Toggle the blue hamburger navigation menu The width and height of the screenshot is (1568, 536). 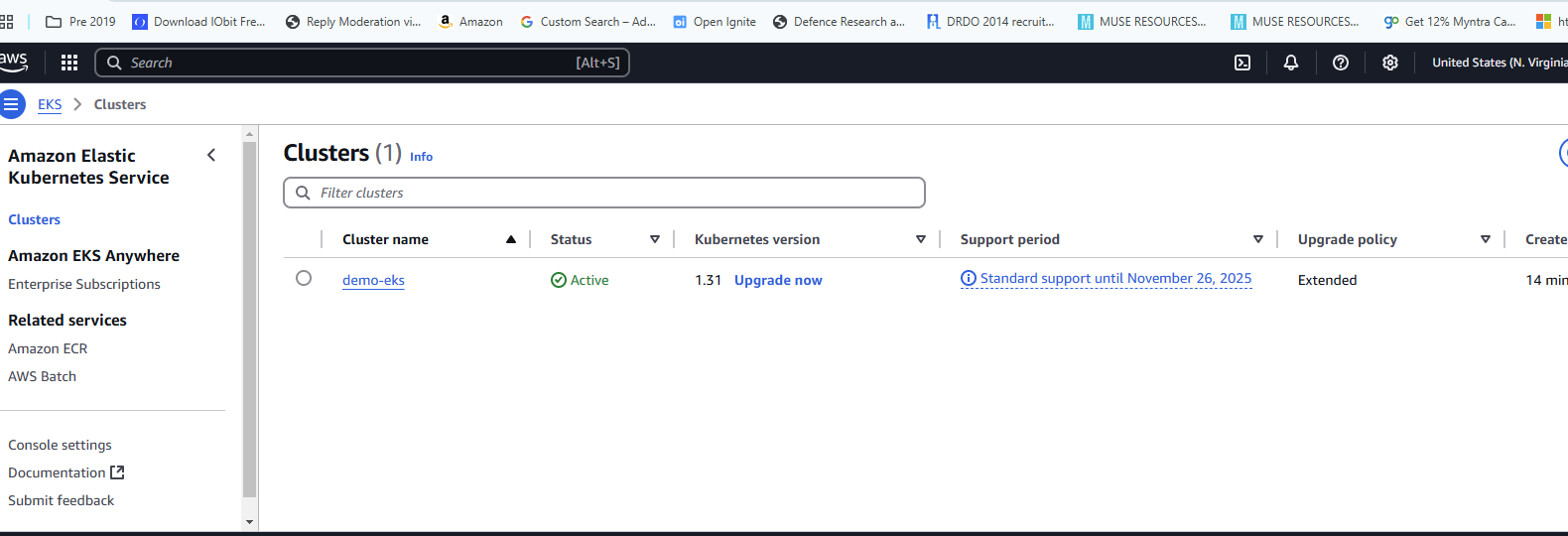[11, 104]
